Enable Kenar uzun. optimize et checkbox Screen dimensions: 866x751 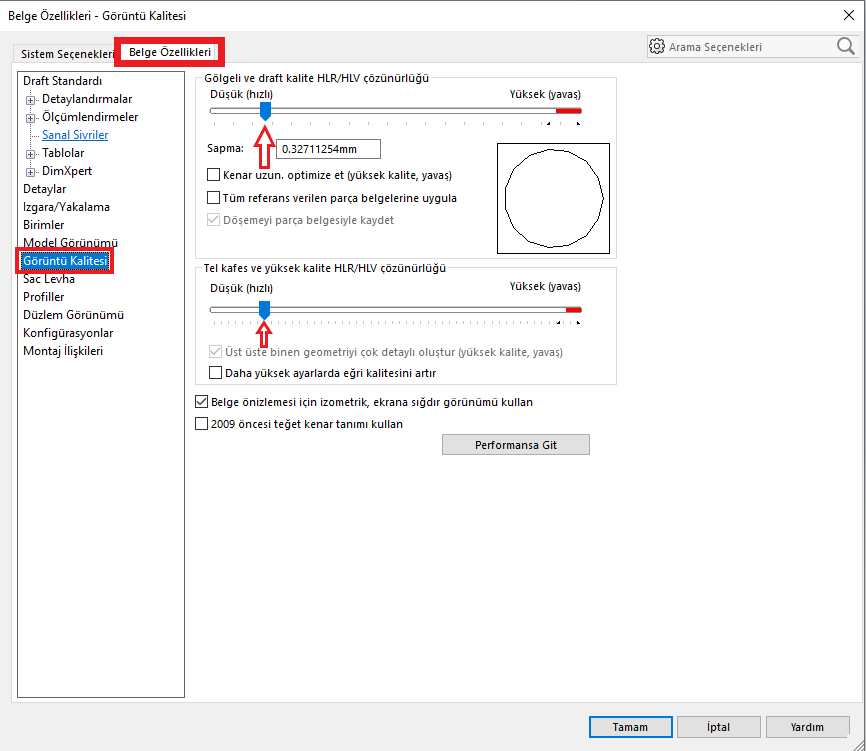point(213,175)
